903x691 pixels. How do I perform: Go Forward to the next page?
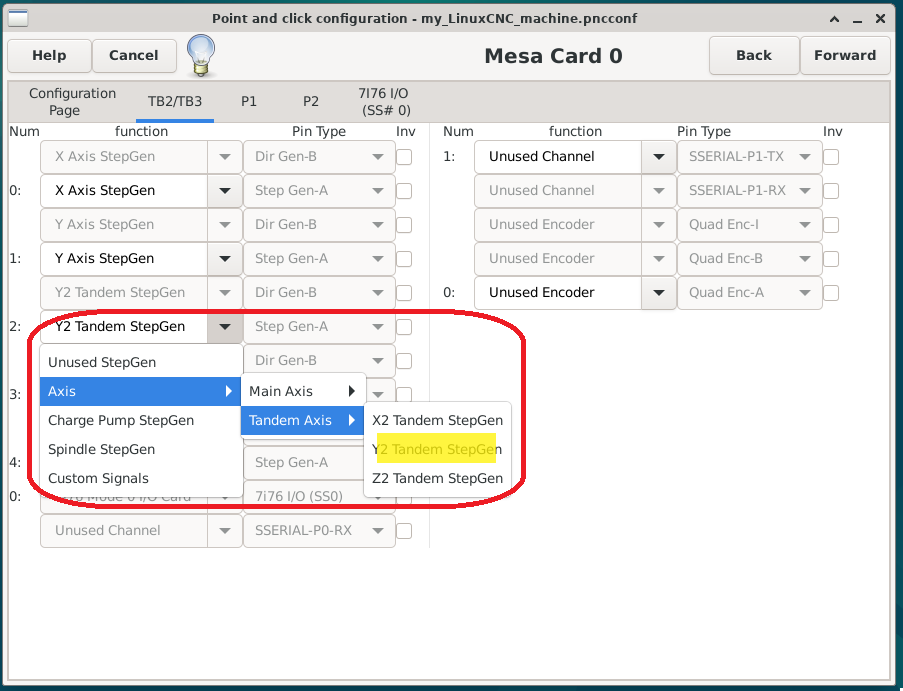[x=844, y=56]
